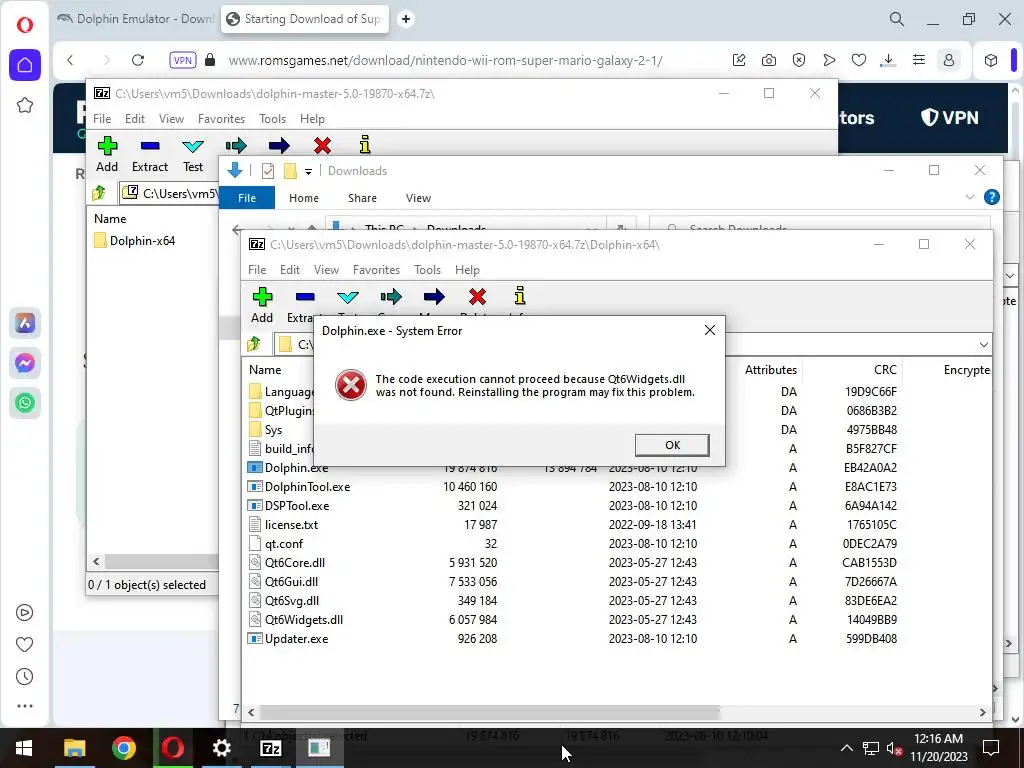This screenshot has width=1024, height=768.
Task: Sort by the Name column in front 7-Zip
Action: [x=264, y=370]
